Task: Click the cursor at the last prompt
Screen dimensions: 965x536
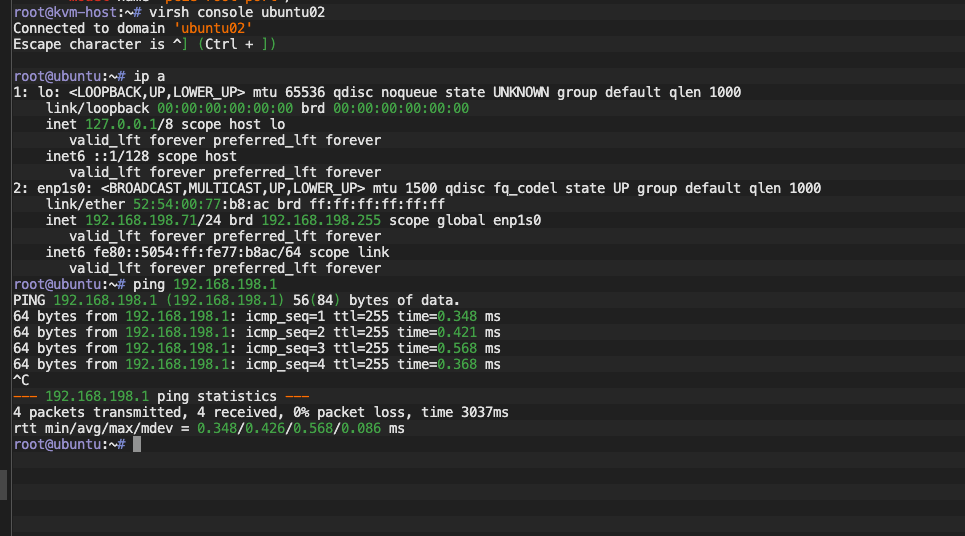Action: coord(137,444)
